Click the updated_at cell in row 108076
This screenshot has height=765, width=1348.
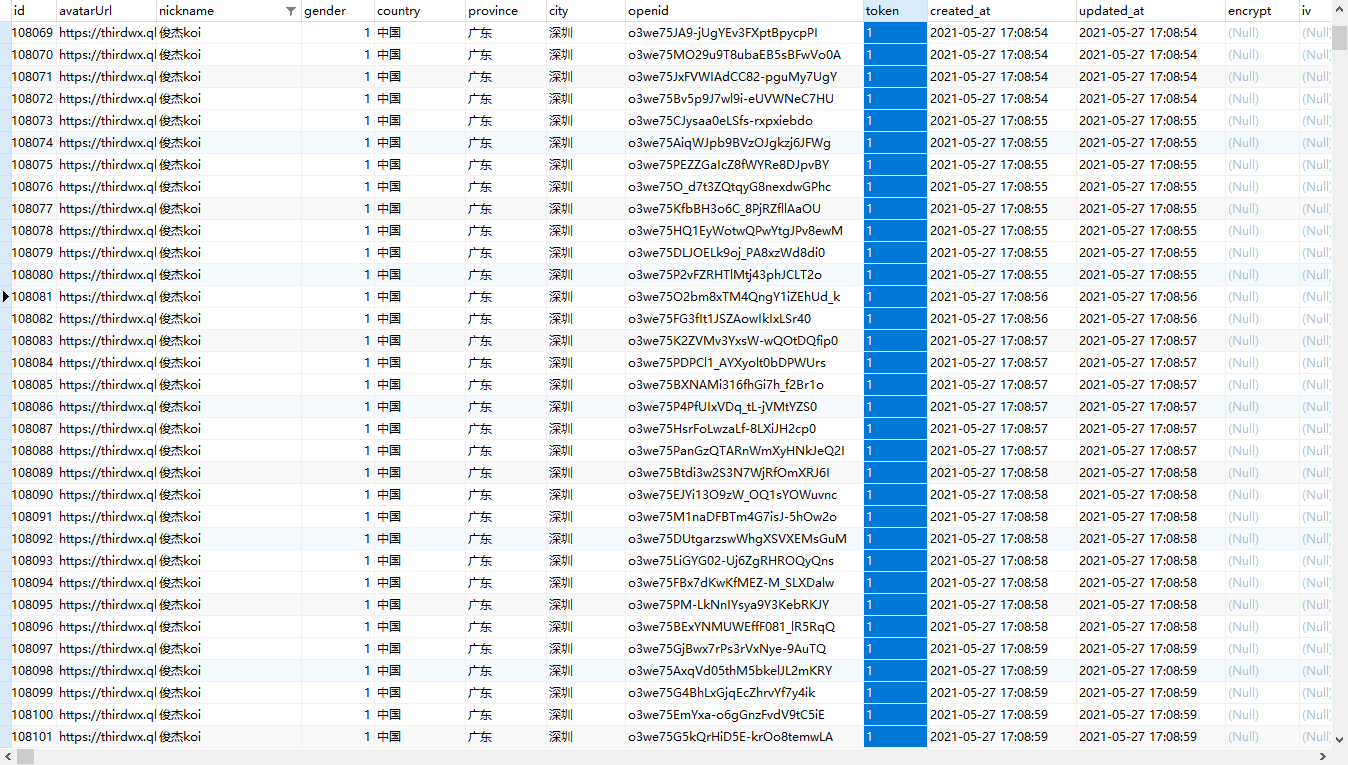coord(1150,187)
